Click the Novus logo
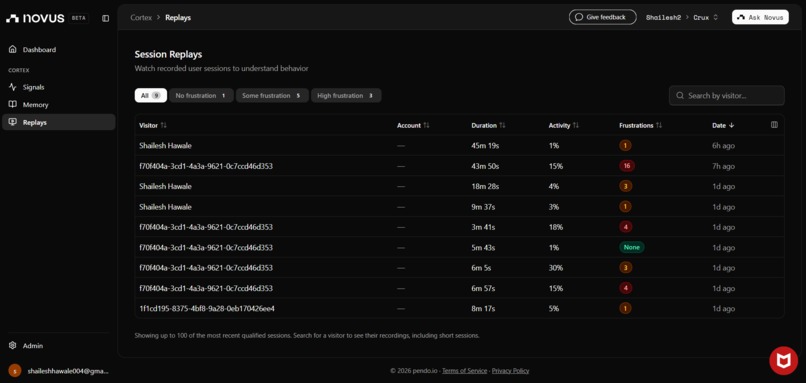This screenshot has width=806, height=383. pos(35,18)
